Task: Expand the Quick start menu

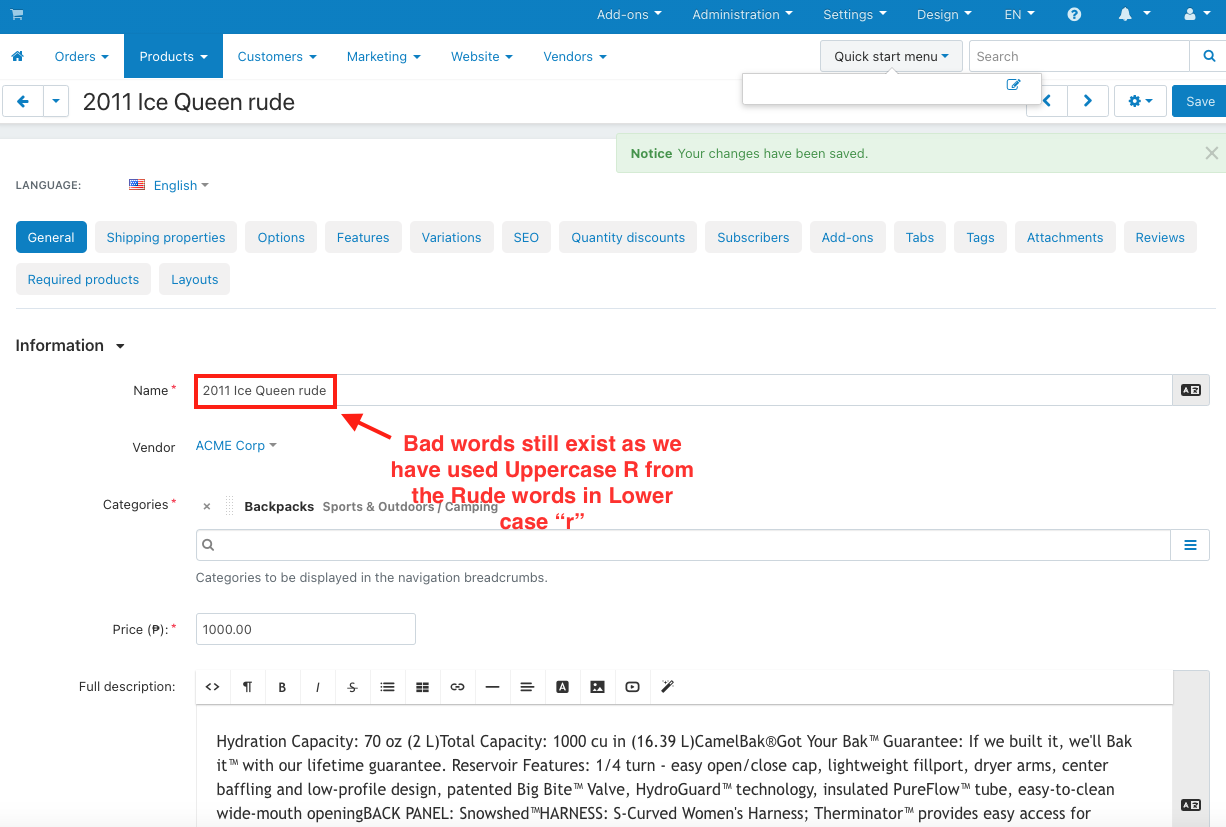Action: pyautogui.click(x=891, y=57)
